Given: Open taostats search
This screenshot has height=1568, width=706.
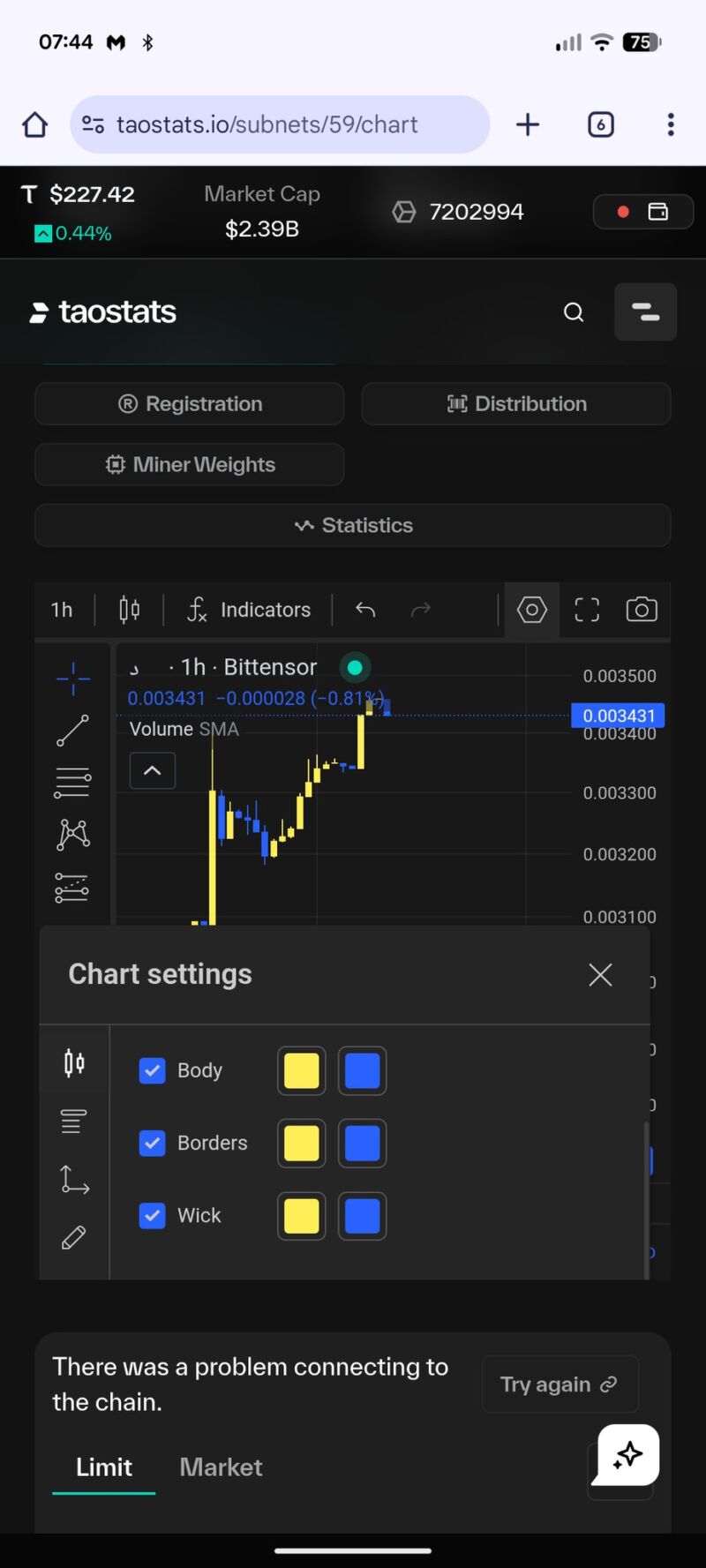Looking at the screenshot, I should [574, 312].
